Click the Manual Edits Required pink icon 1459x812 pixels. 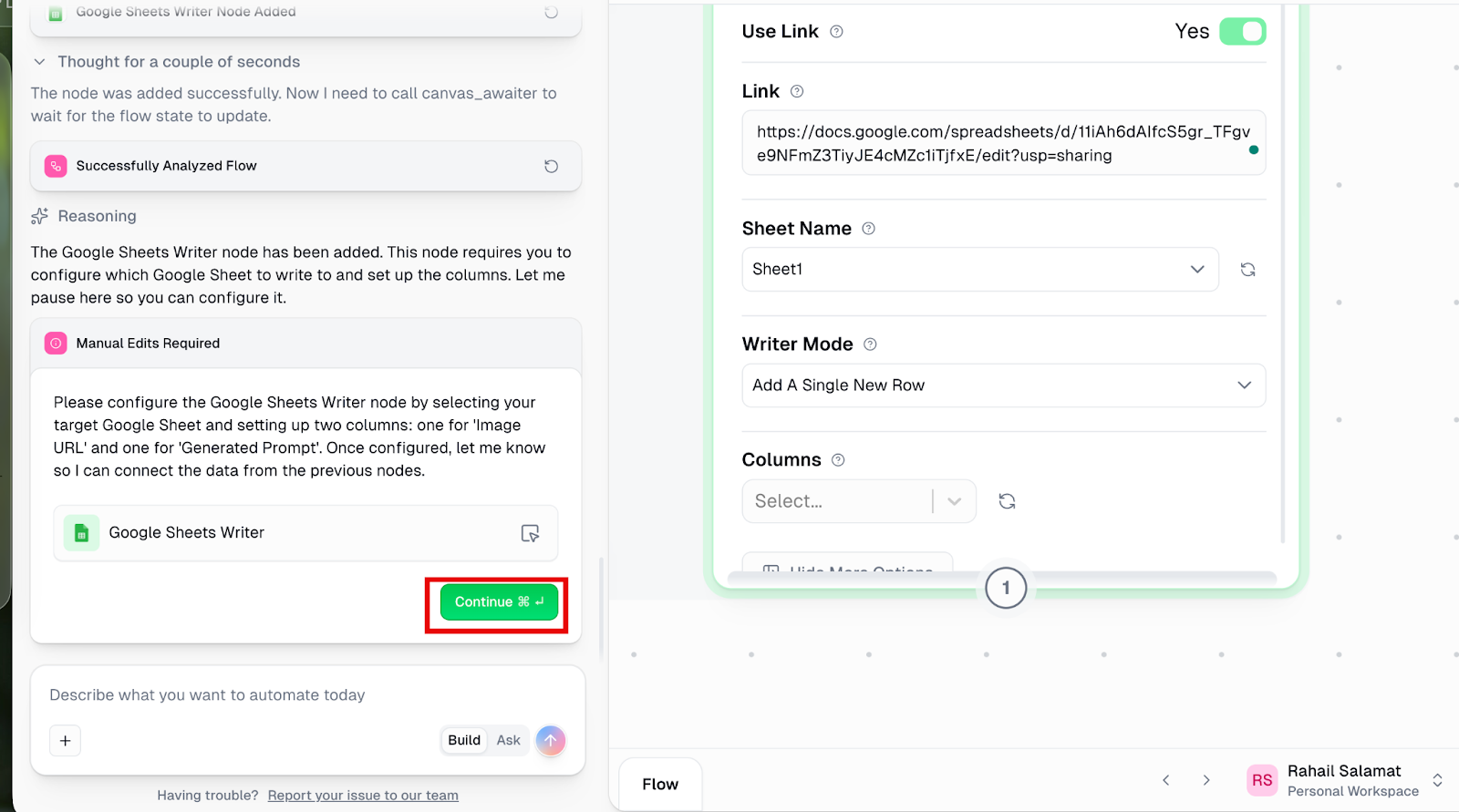point(56,344)
